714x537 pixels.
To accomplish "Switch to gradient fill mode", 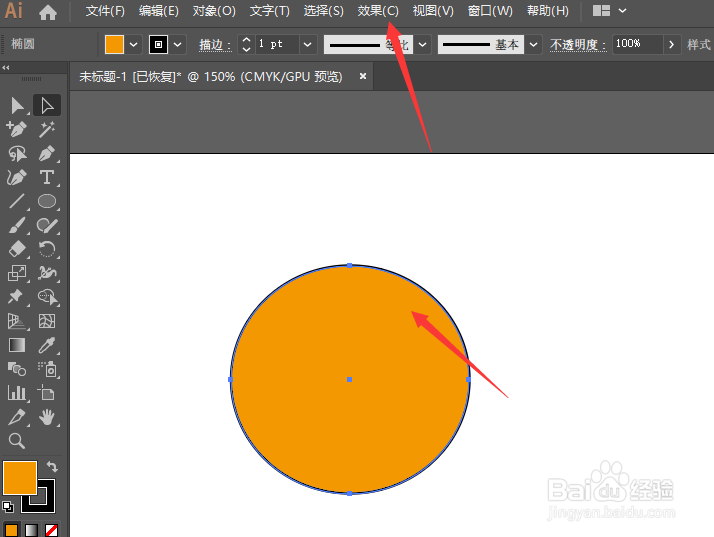I will pyautogui.click(x=31, y=529).
